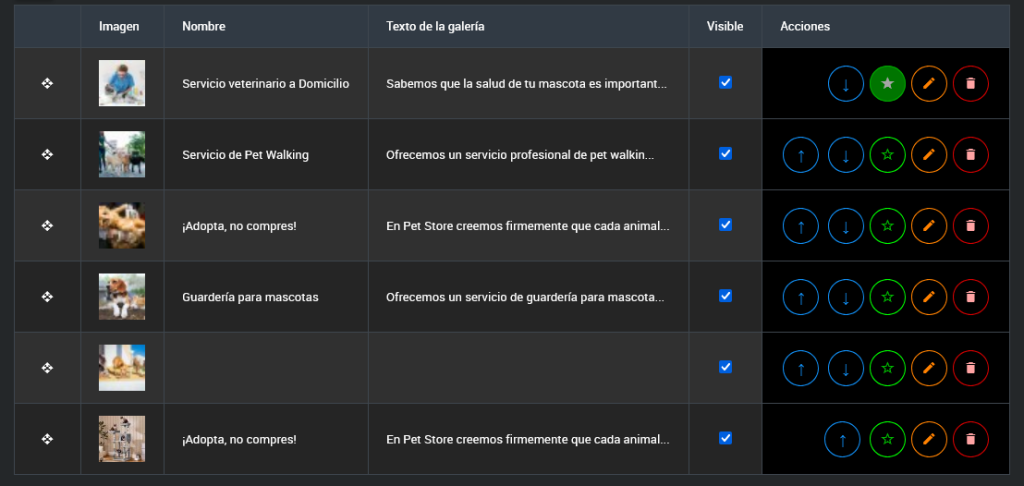The height and width of the screenshot is (486, 1024).
Task: Move Servicio veterinario a Domicilio row down
Action: (846, 84)
